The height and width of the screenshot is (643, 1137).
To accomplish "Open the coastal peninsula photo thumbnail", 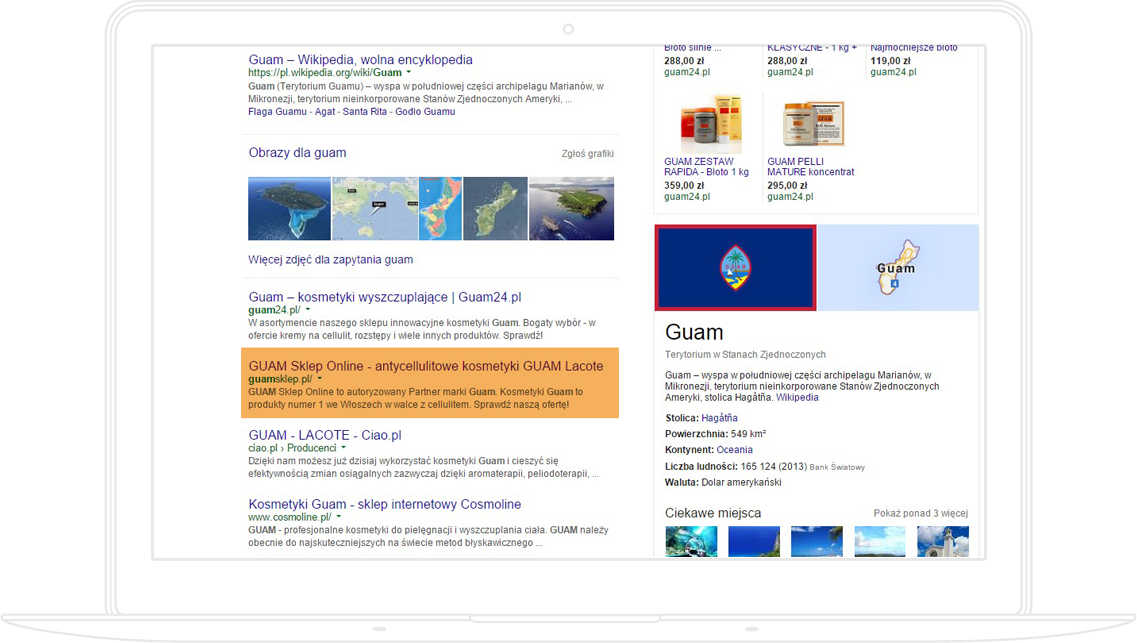I will 571,209.
